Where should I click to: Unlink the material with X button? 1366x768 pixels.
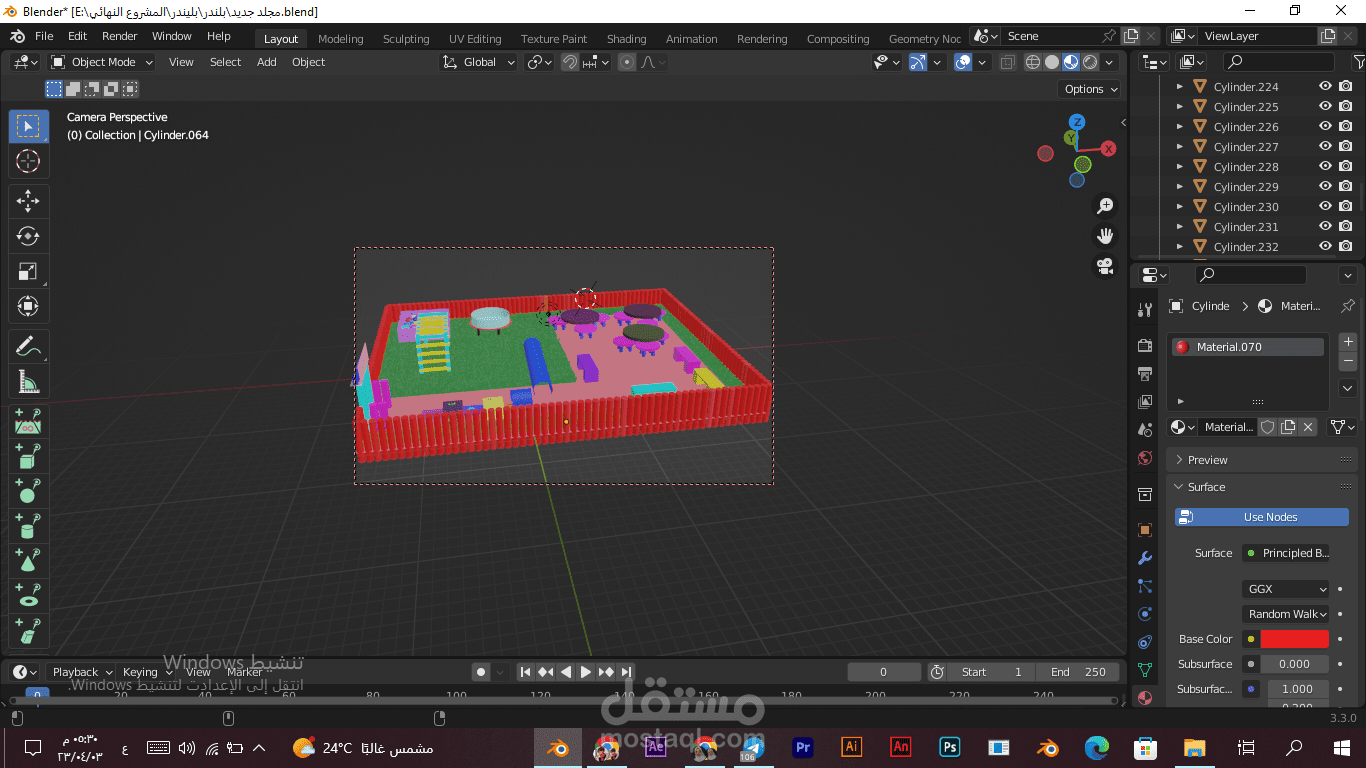[1308, 427]
